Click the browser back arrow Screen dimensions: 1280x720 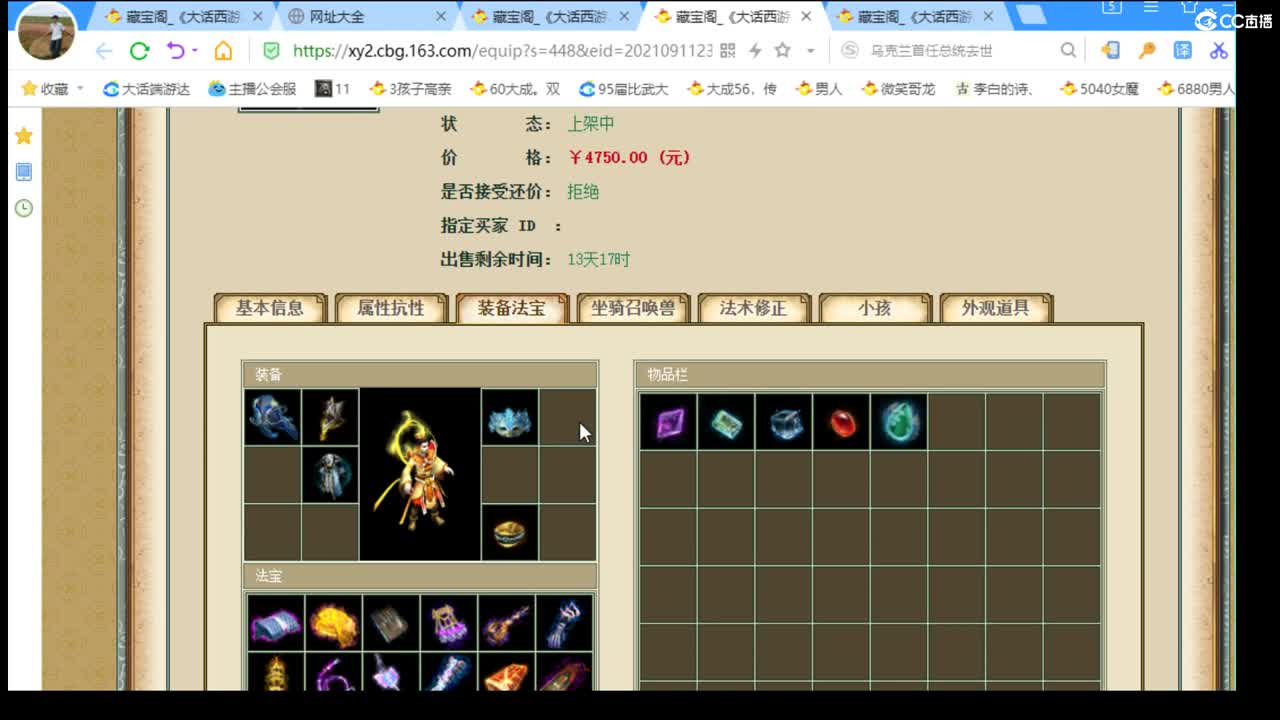point(104,51)
